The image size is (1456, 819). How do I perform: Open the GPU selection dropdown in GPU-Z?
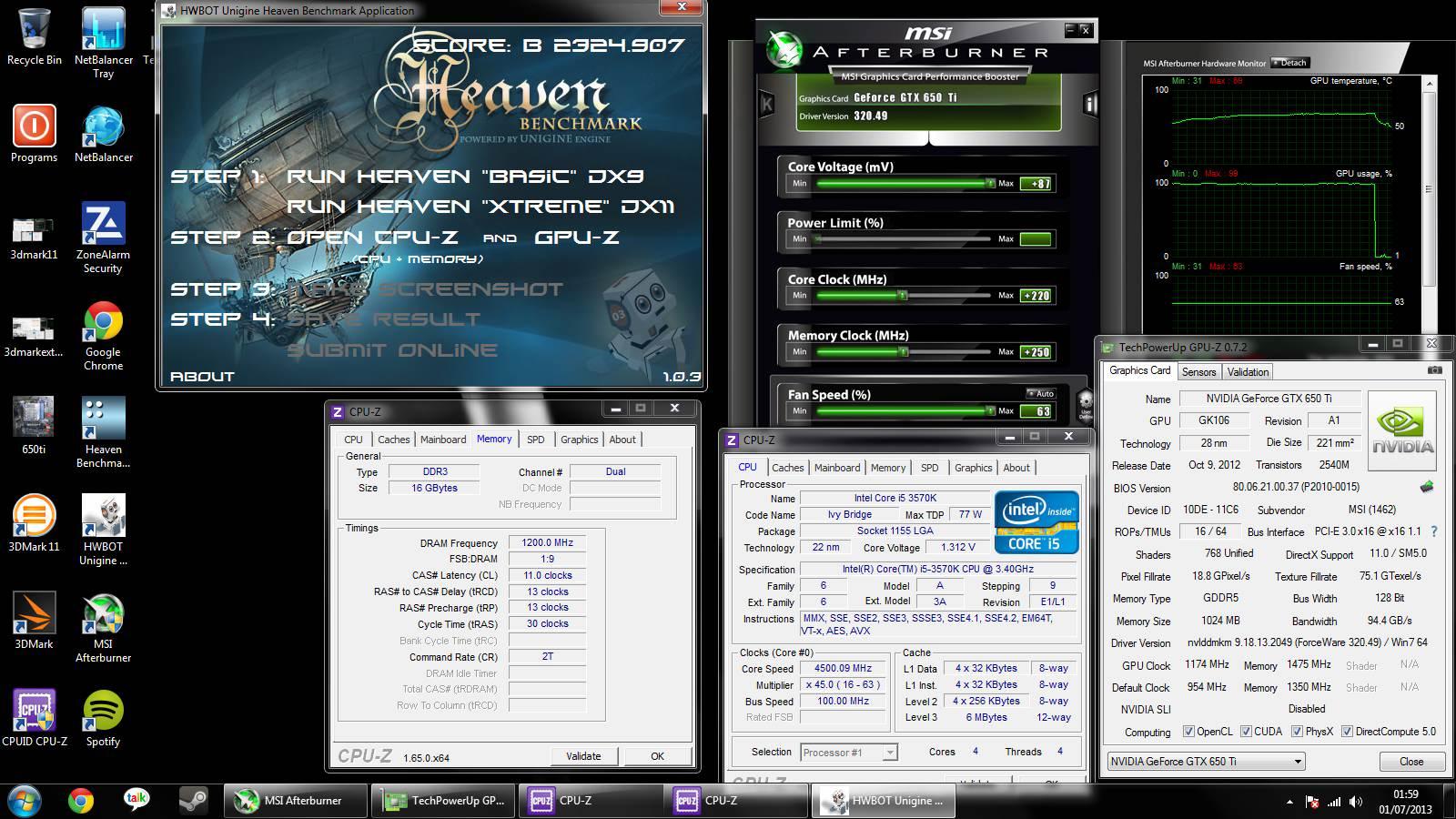pyautogui.click(x=1207, y=762)
